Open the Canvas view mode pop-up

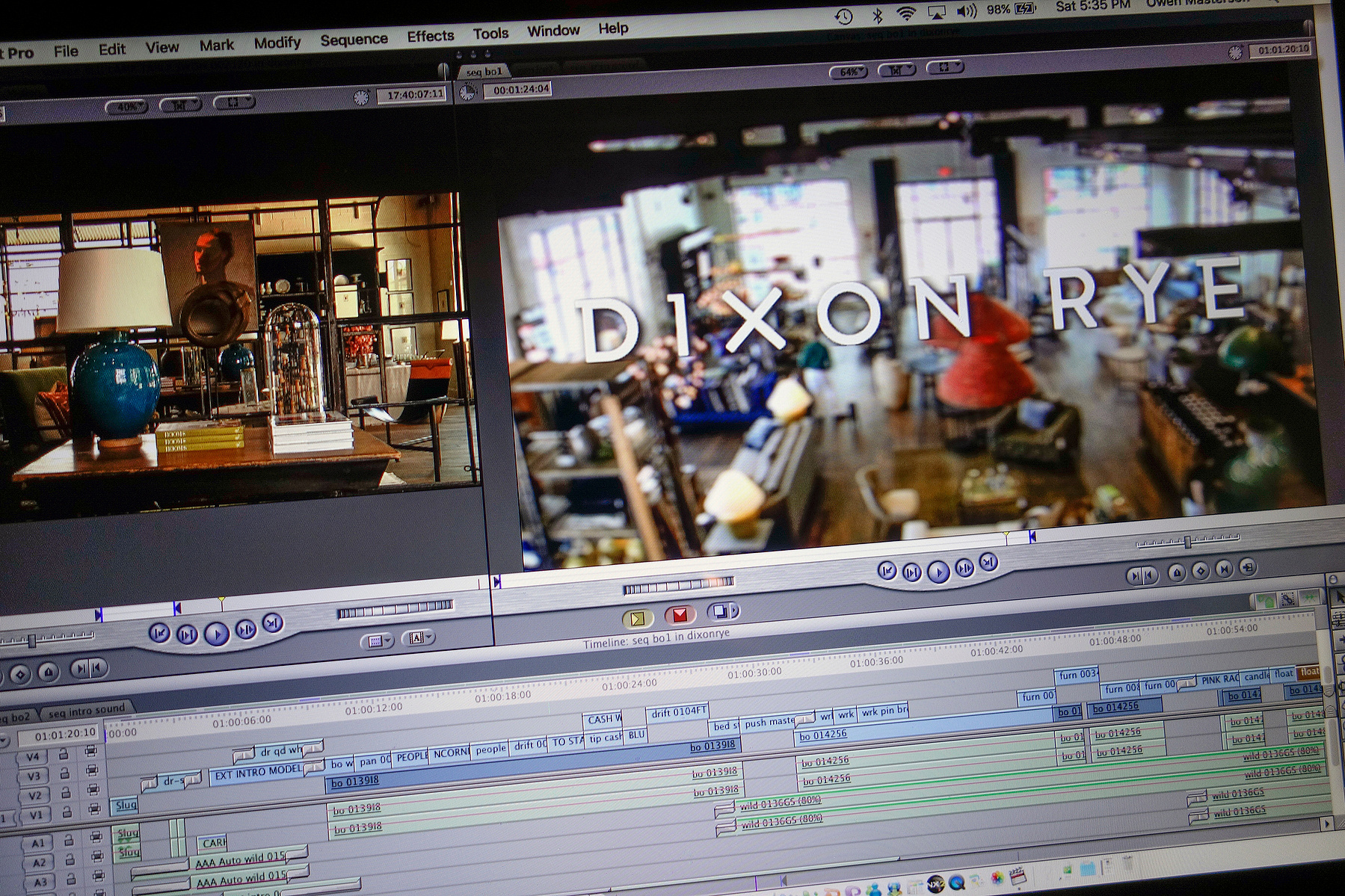tap(896, 69)
